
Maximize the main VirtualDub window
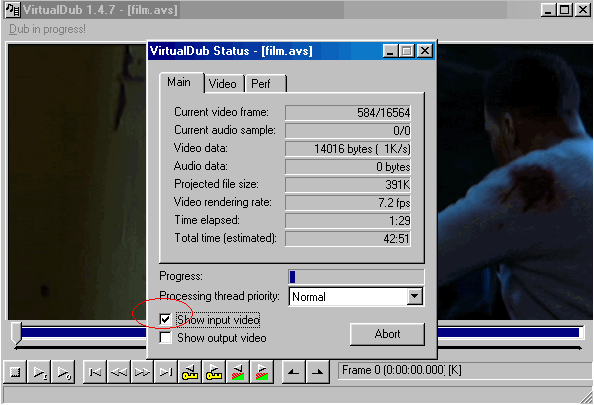(564, 9)
